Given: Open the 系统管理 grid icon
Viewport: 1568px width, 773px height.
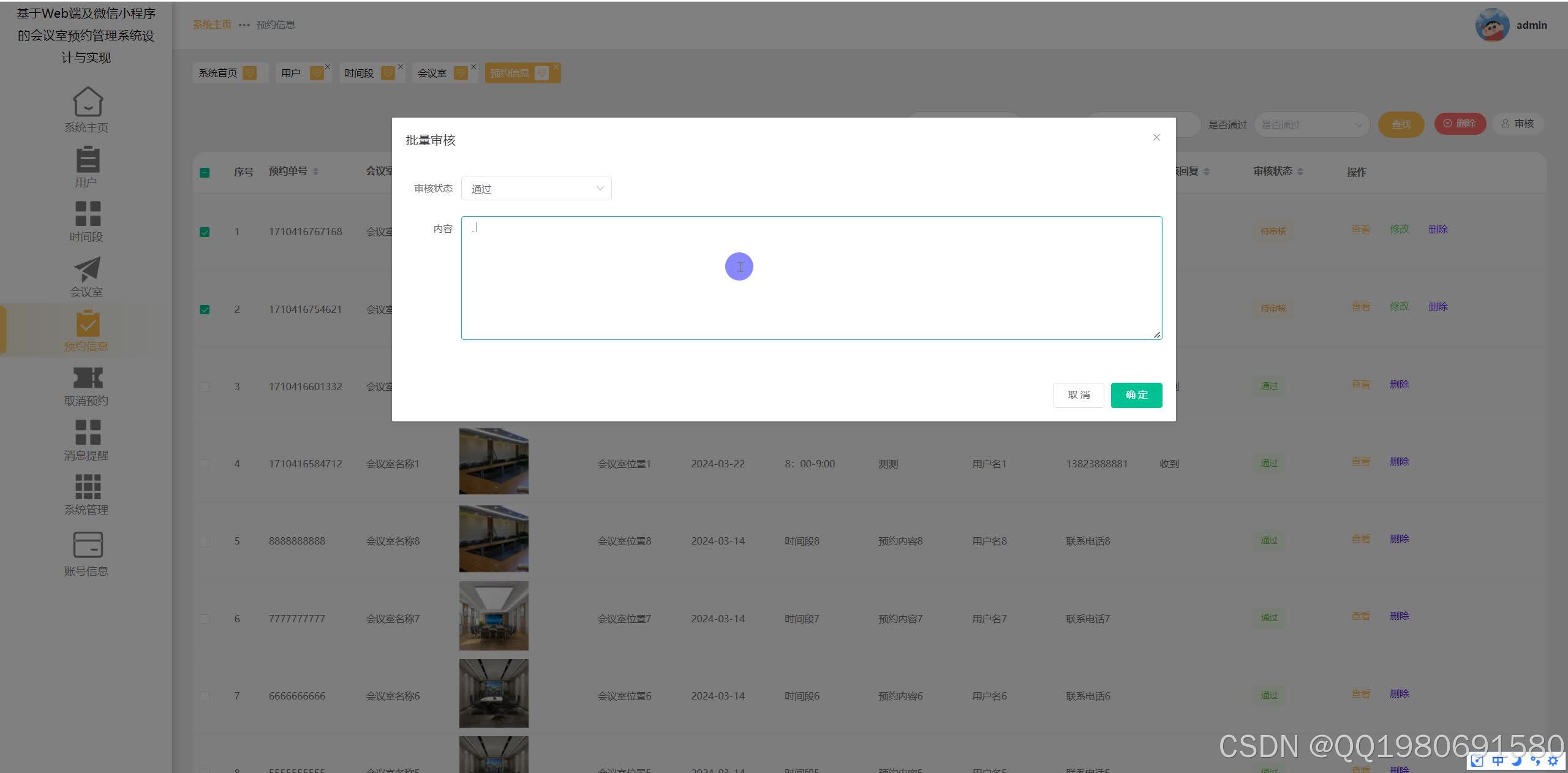Looking at the screenshot, I should [x=88, y=486].
